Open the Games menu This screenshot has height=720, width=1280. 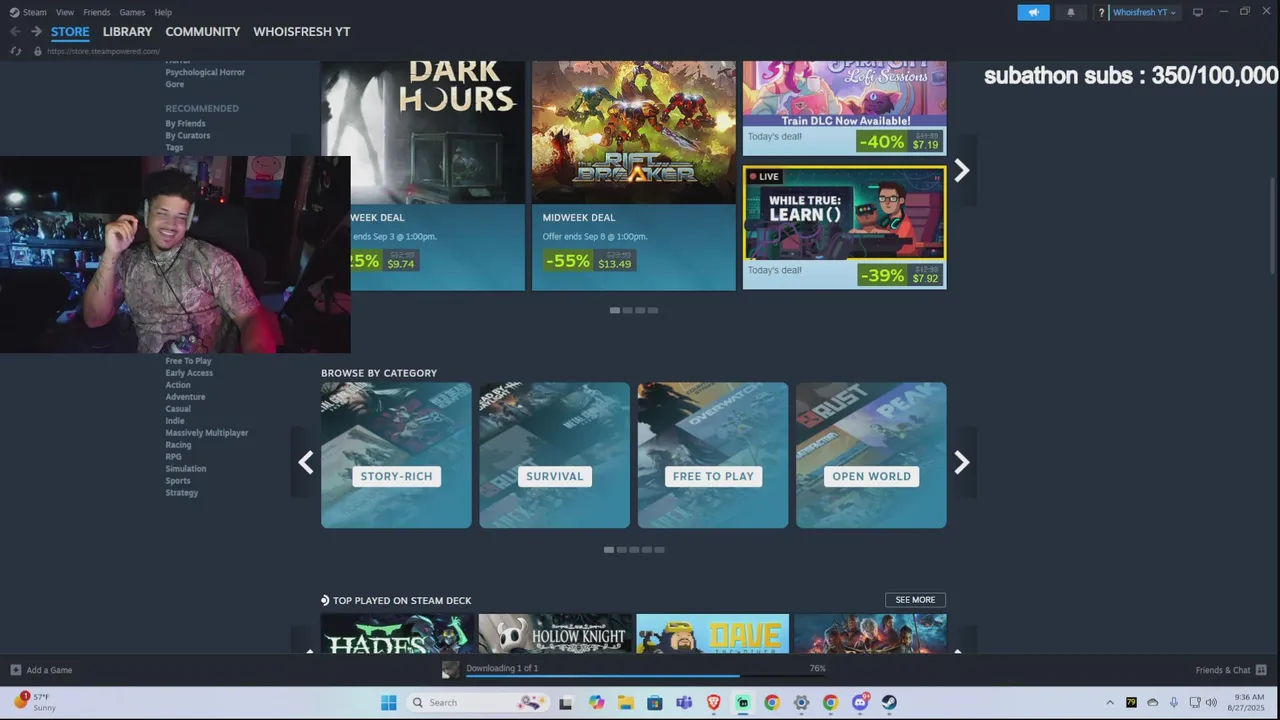pyautogui.click(x=132, y=12)
